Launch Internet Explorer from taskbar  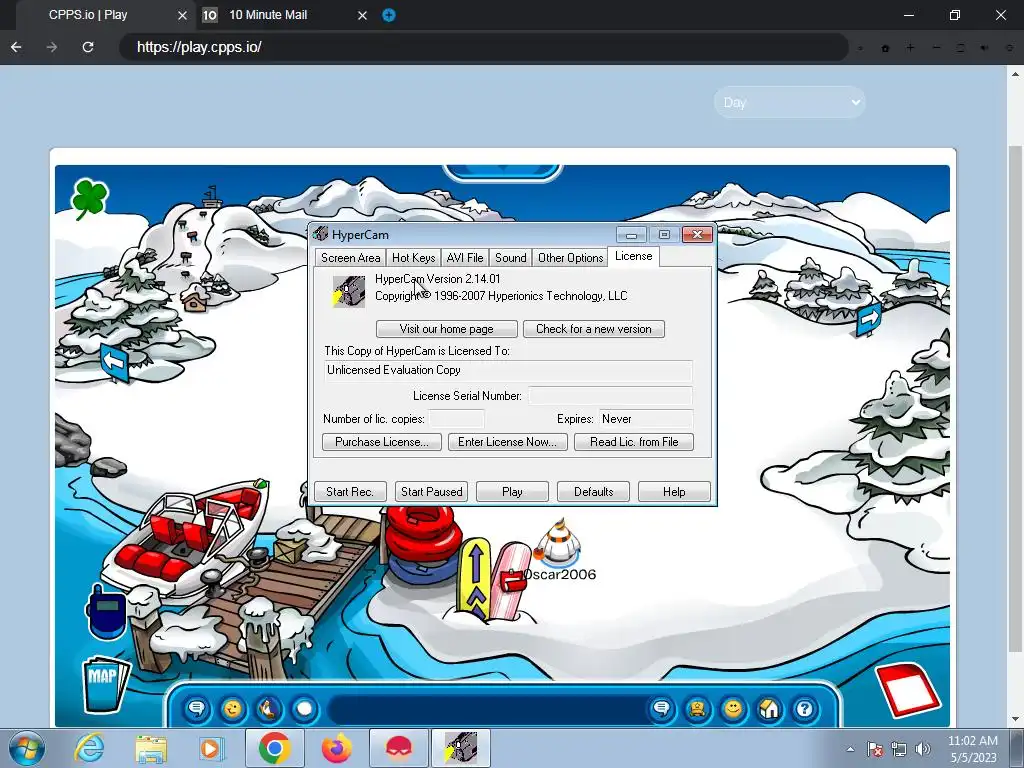tap(89, 748)
